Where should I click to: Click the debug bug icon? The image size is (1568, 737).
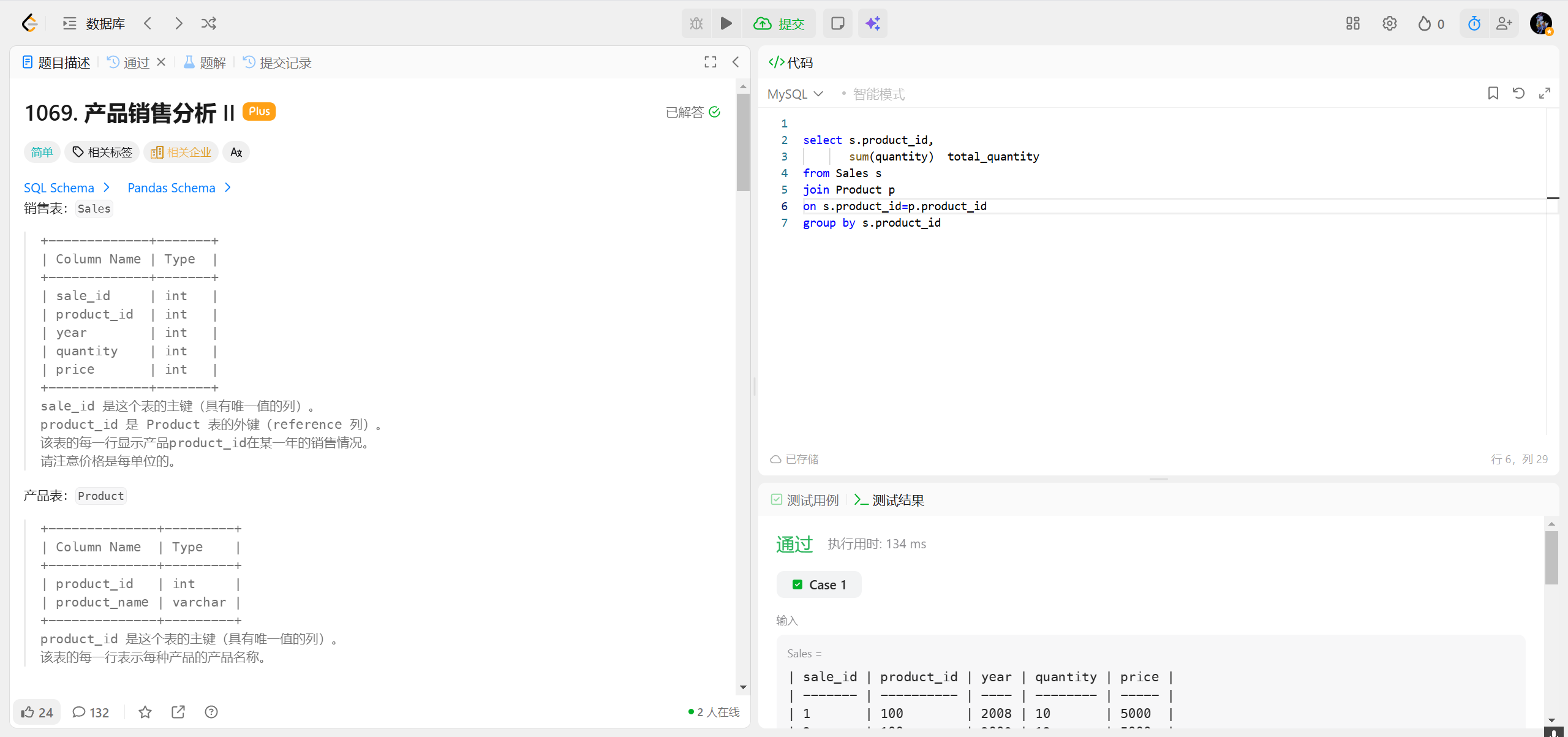point(696,23)
